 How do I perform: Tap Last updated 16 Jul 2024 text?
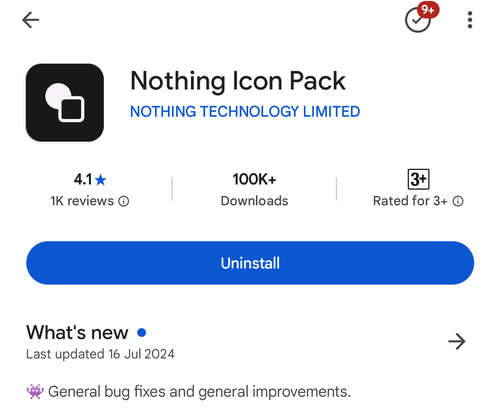pos(100,354)
